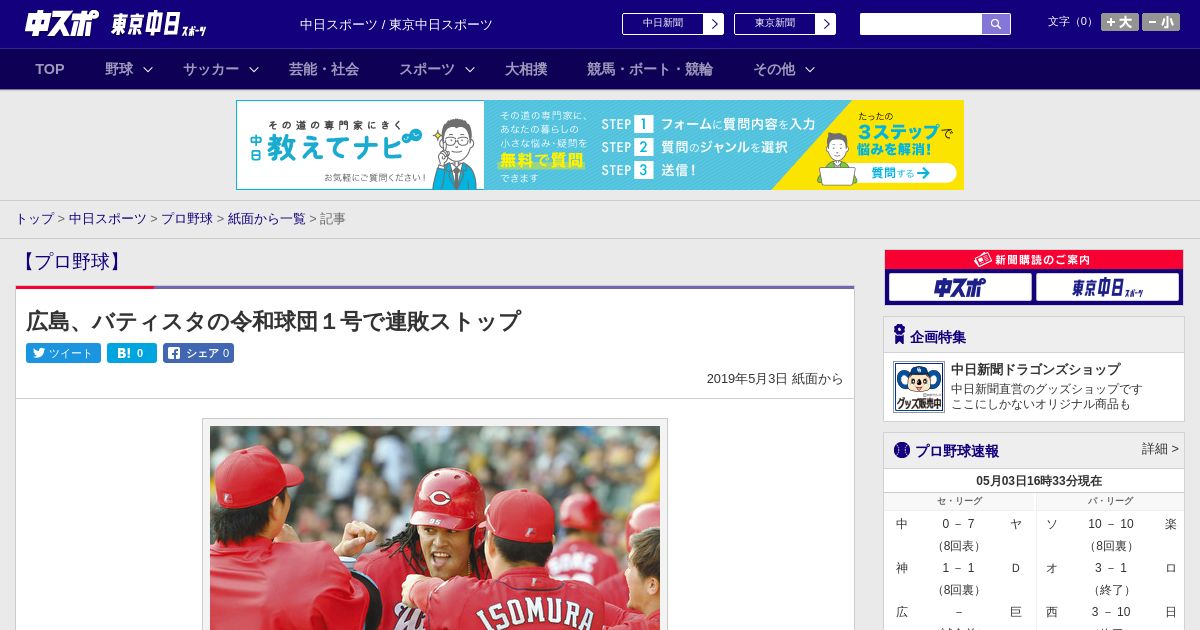Select 大相撲 in navigation bar
1200x630 pixels.
526,69
